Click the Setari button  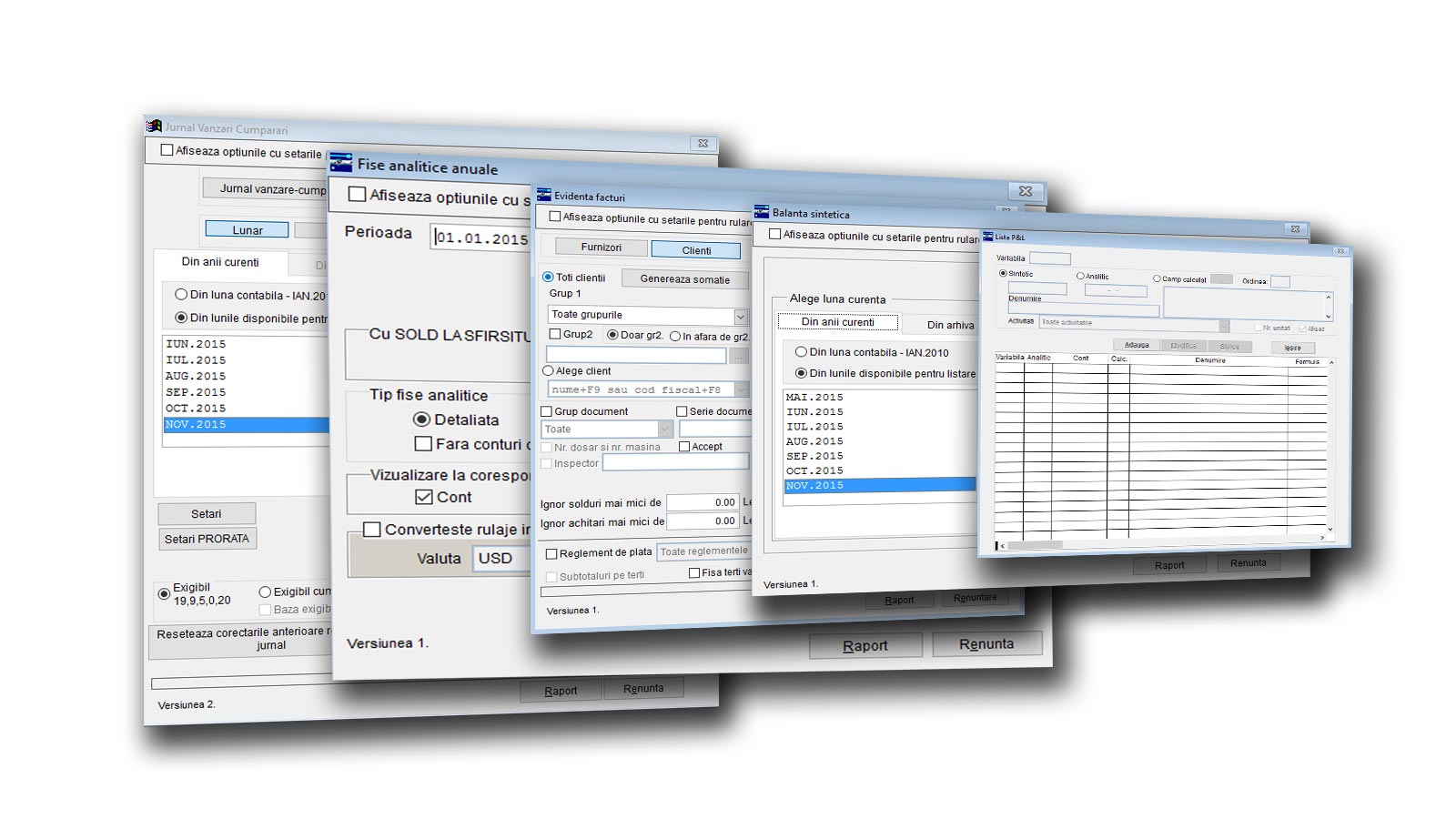[207, 513]
